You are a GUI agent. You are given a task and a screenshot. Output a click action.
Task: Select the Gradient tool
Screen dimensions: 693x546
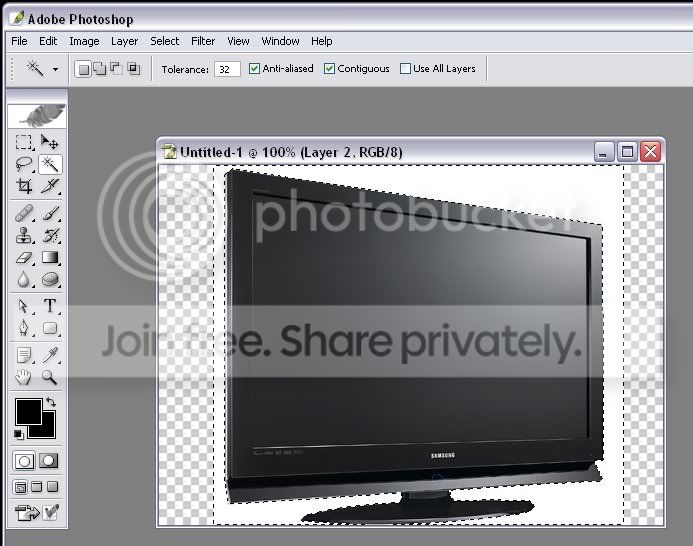[50, 257]
